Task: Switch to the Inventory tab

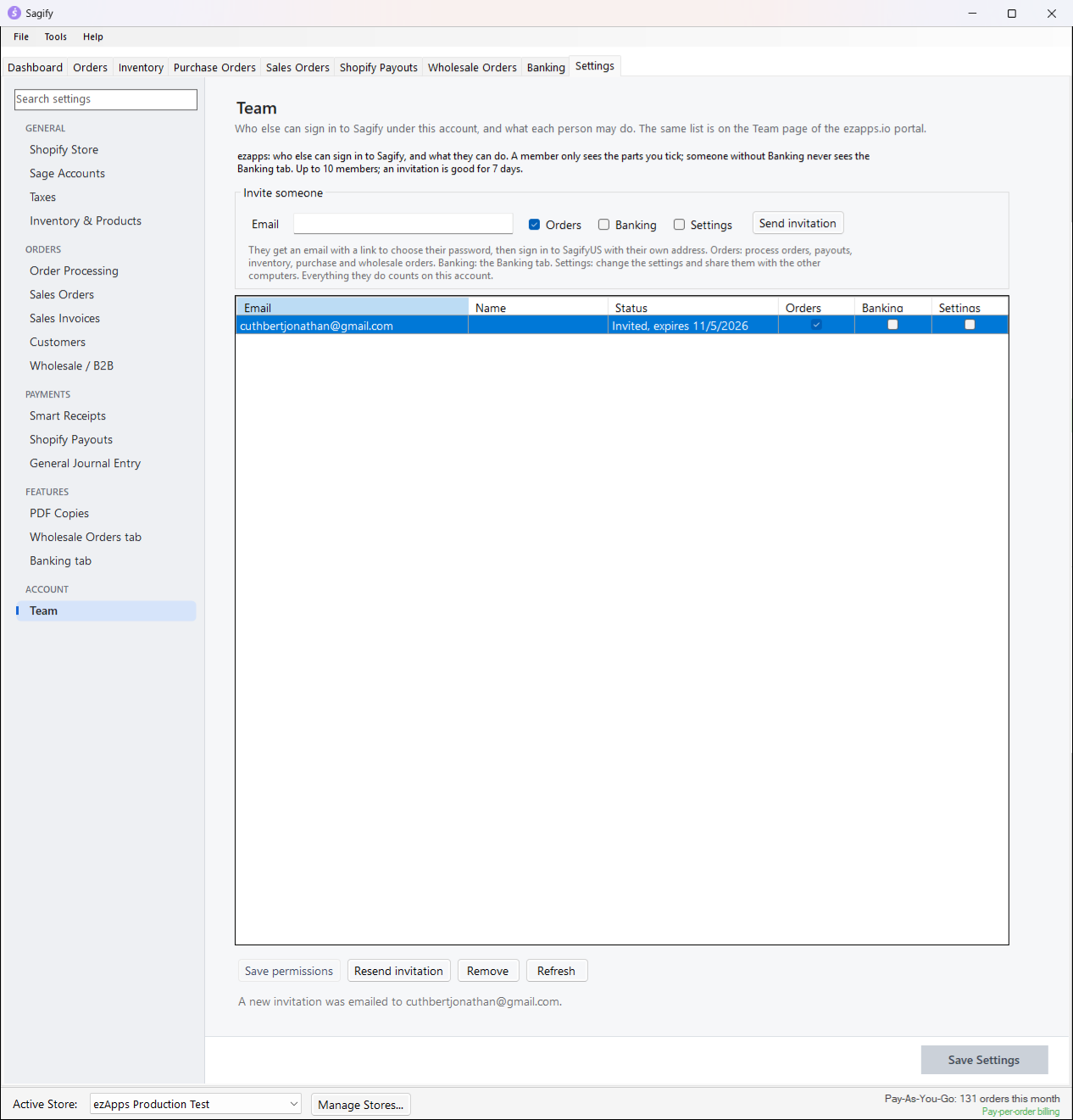Action: [141, 68]
